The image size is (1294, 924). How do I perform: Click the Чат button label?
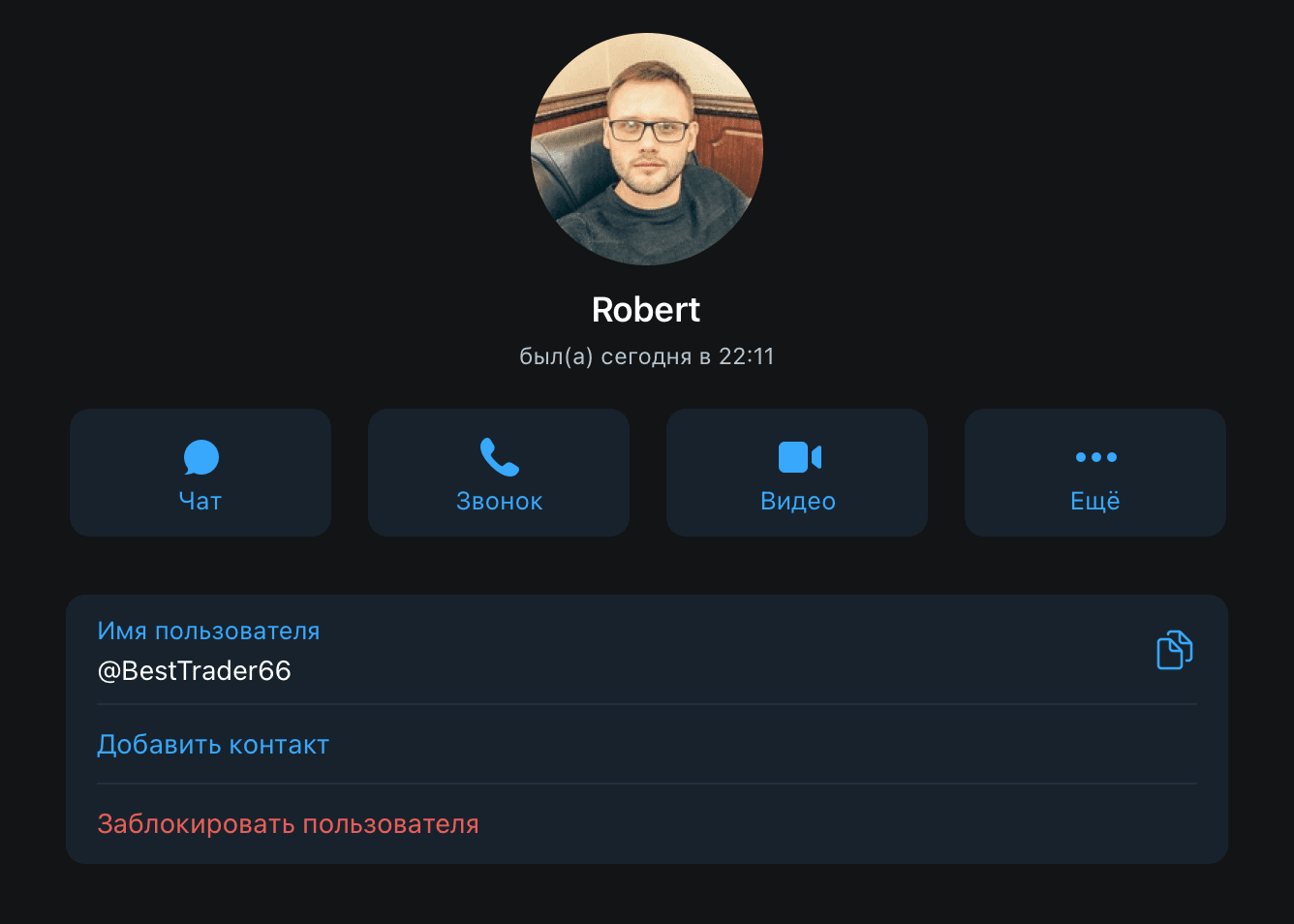click(x=200, y=501)
